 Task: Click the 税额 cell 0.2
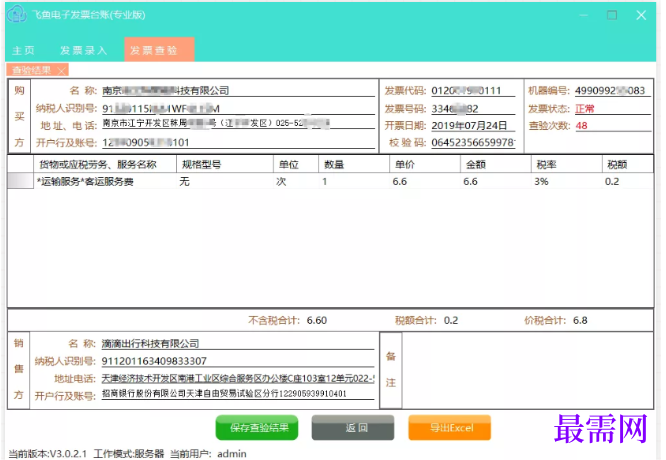tap(628, 181)
